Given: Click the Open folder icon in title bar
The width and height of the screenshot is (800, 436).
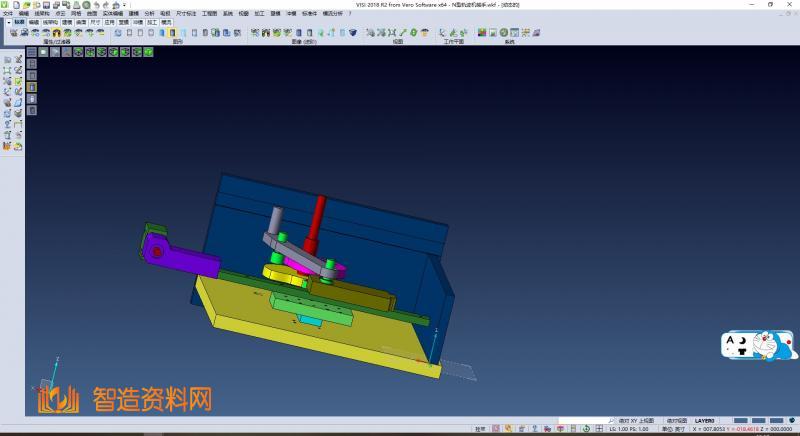Looking at the screenshot, I should pos(26,5).
